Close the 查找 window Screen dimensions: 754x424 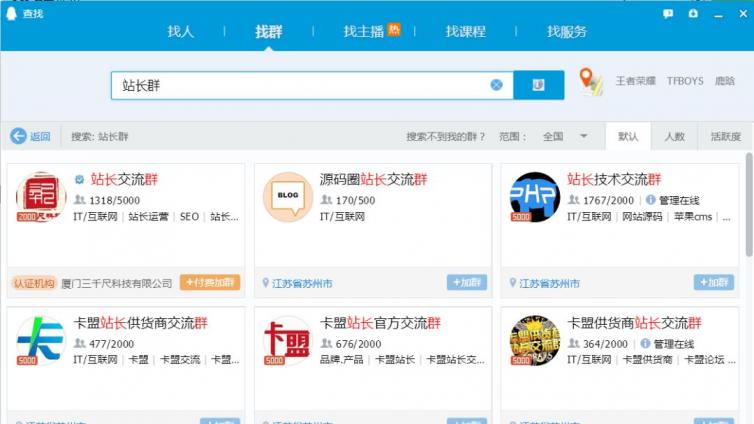click(x=743, y=14)
